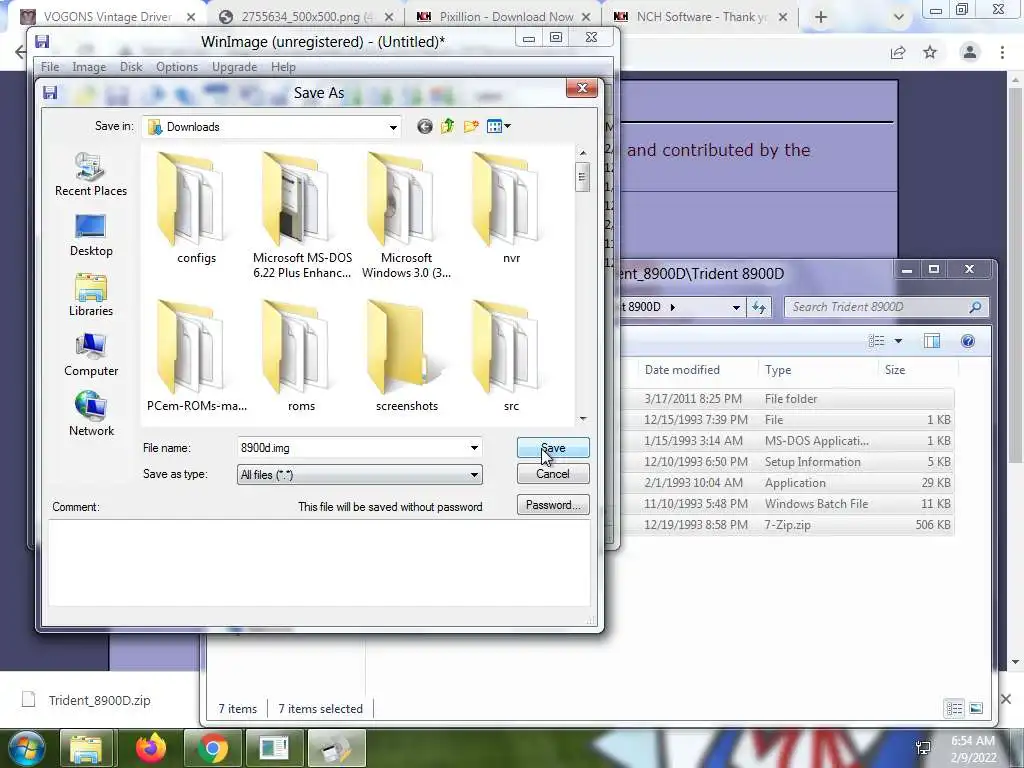Open a new Chrome tab

point(821,17)
